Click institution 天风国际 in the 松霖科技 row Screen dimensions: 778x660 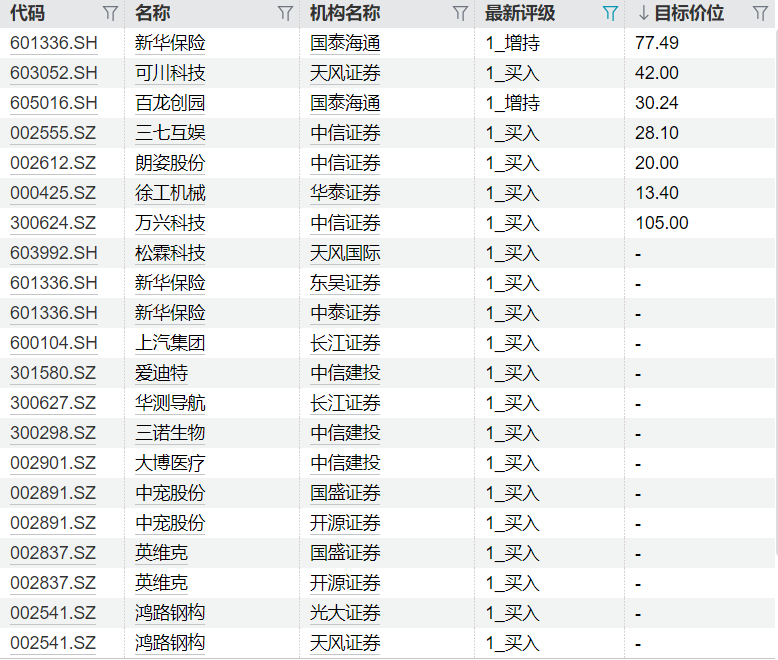pos(345,253)
